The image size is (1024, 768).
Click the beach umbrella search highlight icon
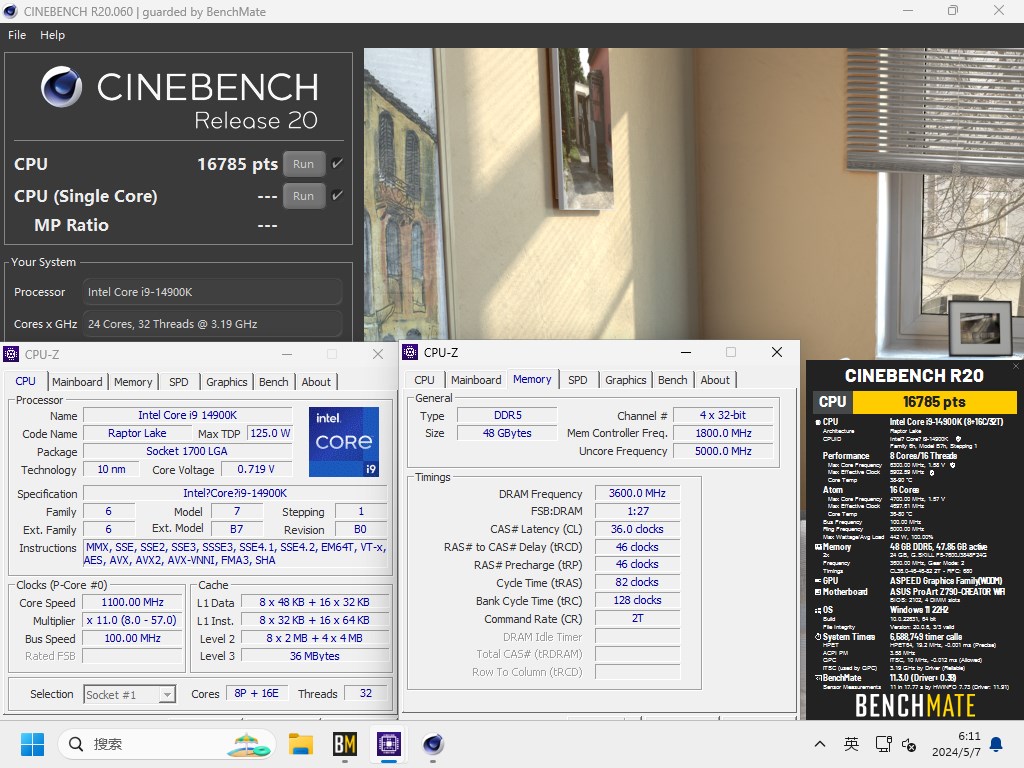pyautogui.click(x=248, y=744)
